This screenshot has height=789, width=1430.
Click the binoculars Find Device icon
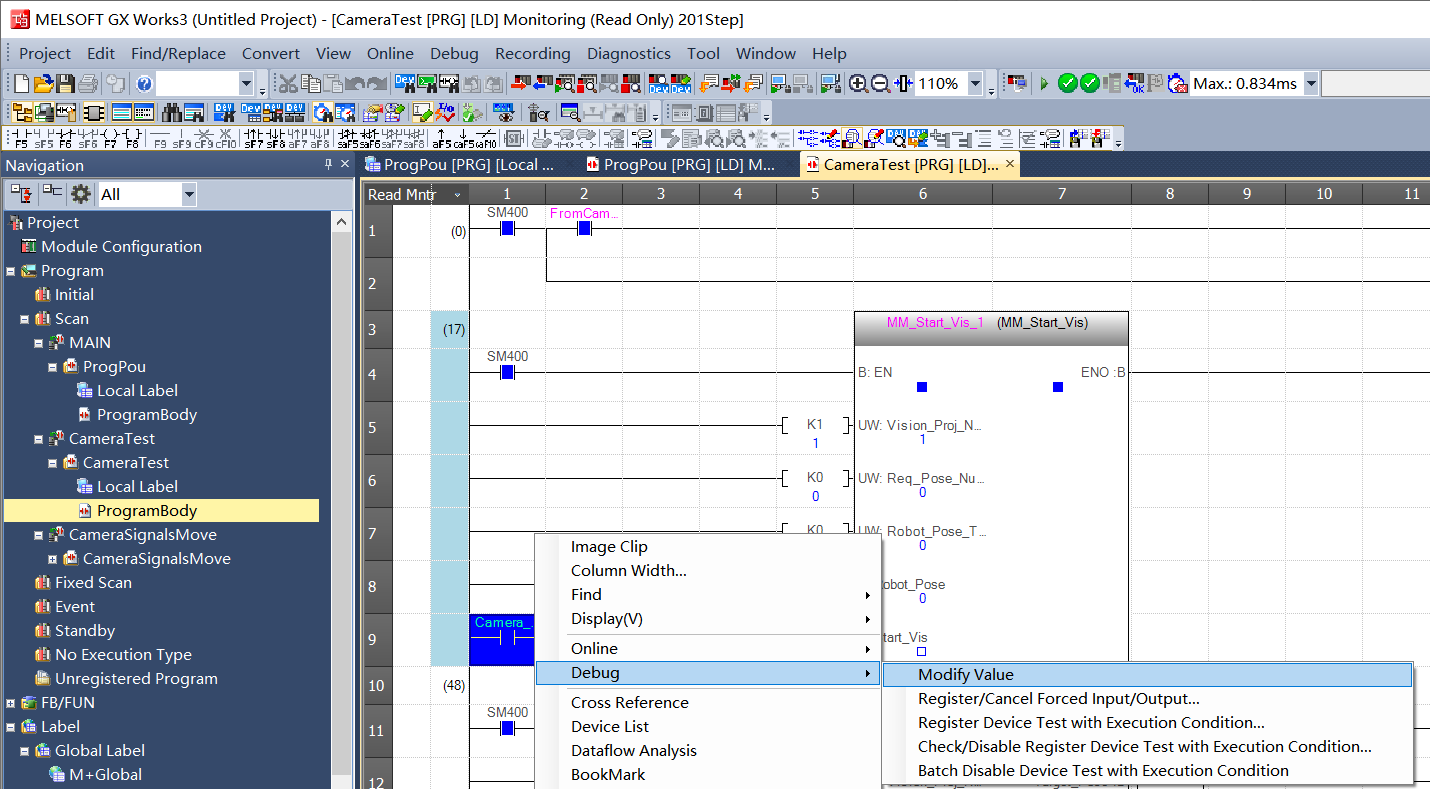[171, 112]
